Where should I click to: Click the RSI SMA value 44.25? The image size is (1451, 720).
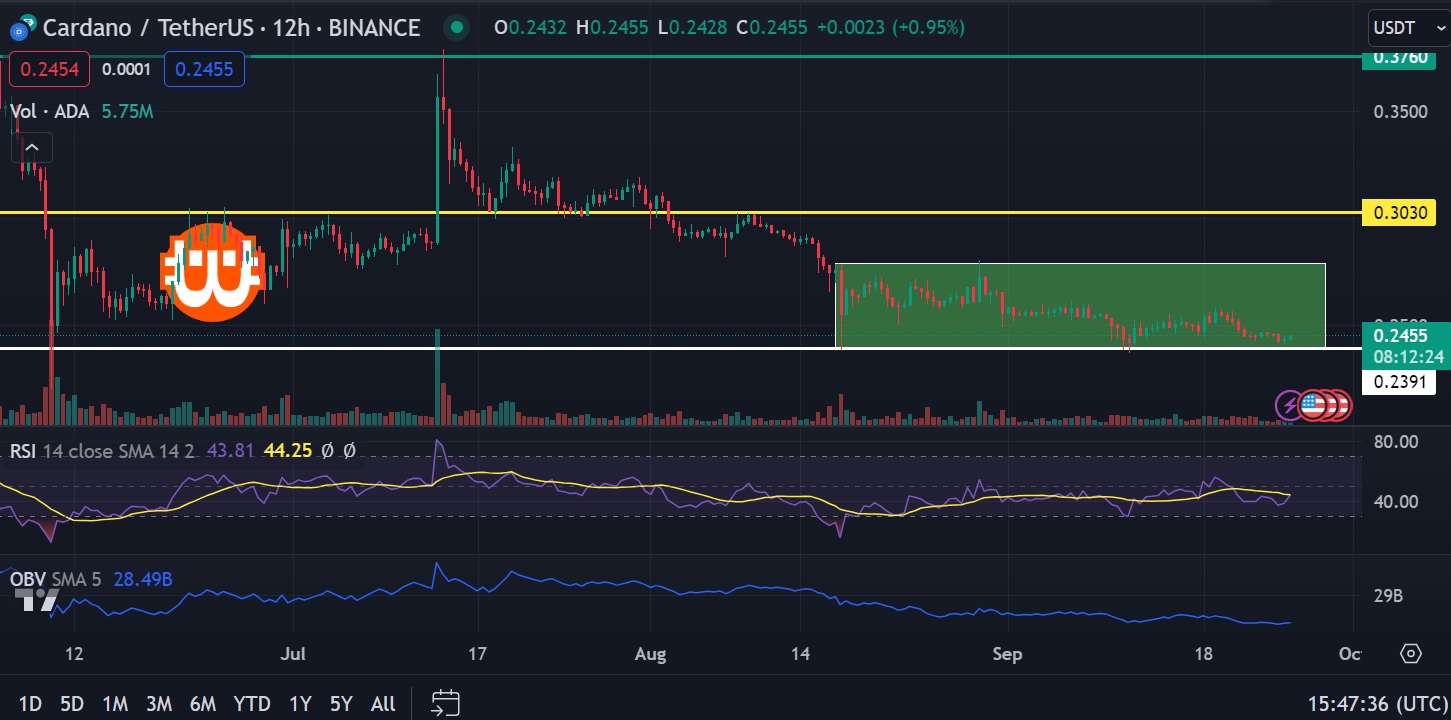[x=286, y=451]
